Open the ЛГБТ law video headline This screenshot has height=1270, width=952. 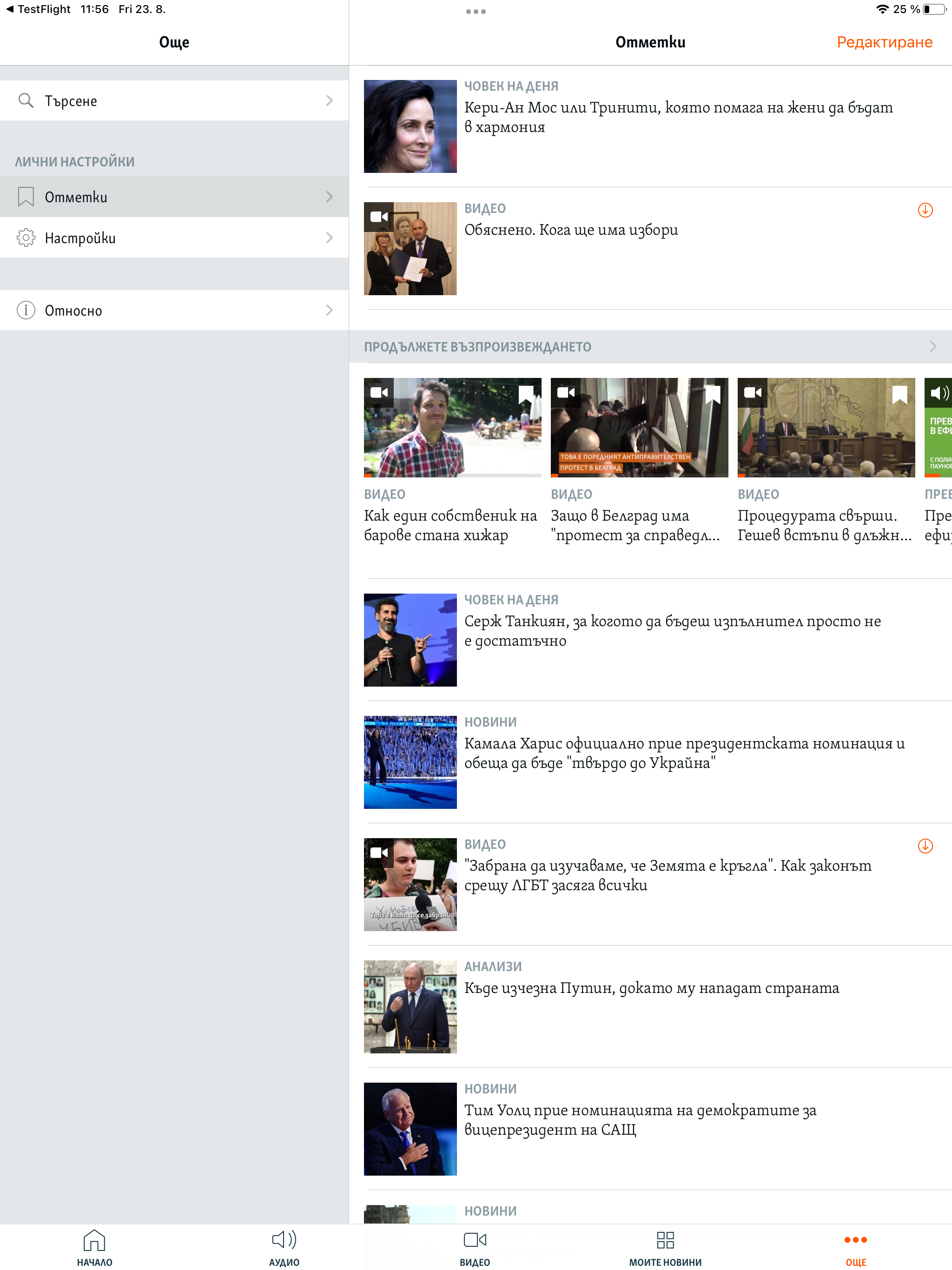click(x=668, y=875)
